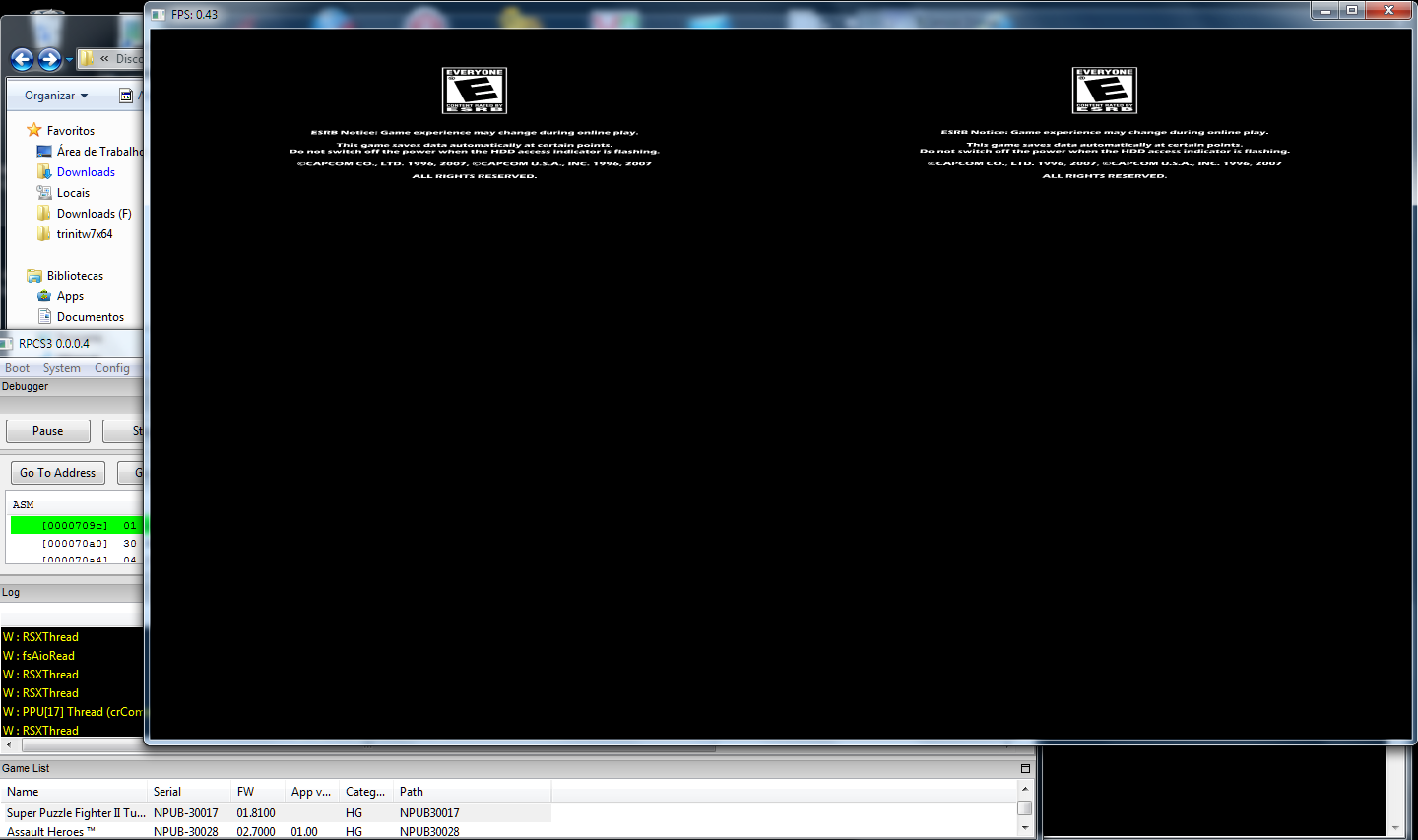The height and width of the screenshot is (840, 1418).
Task: Open the Config menu in RPCS3
Action: point(111,368)
